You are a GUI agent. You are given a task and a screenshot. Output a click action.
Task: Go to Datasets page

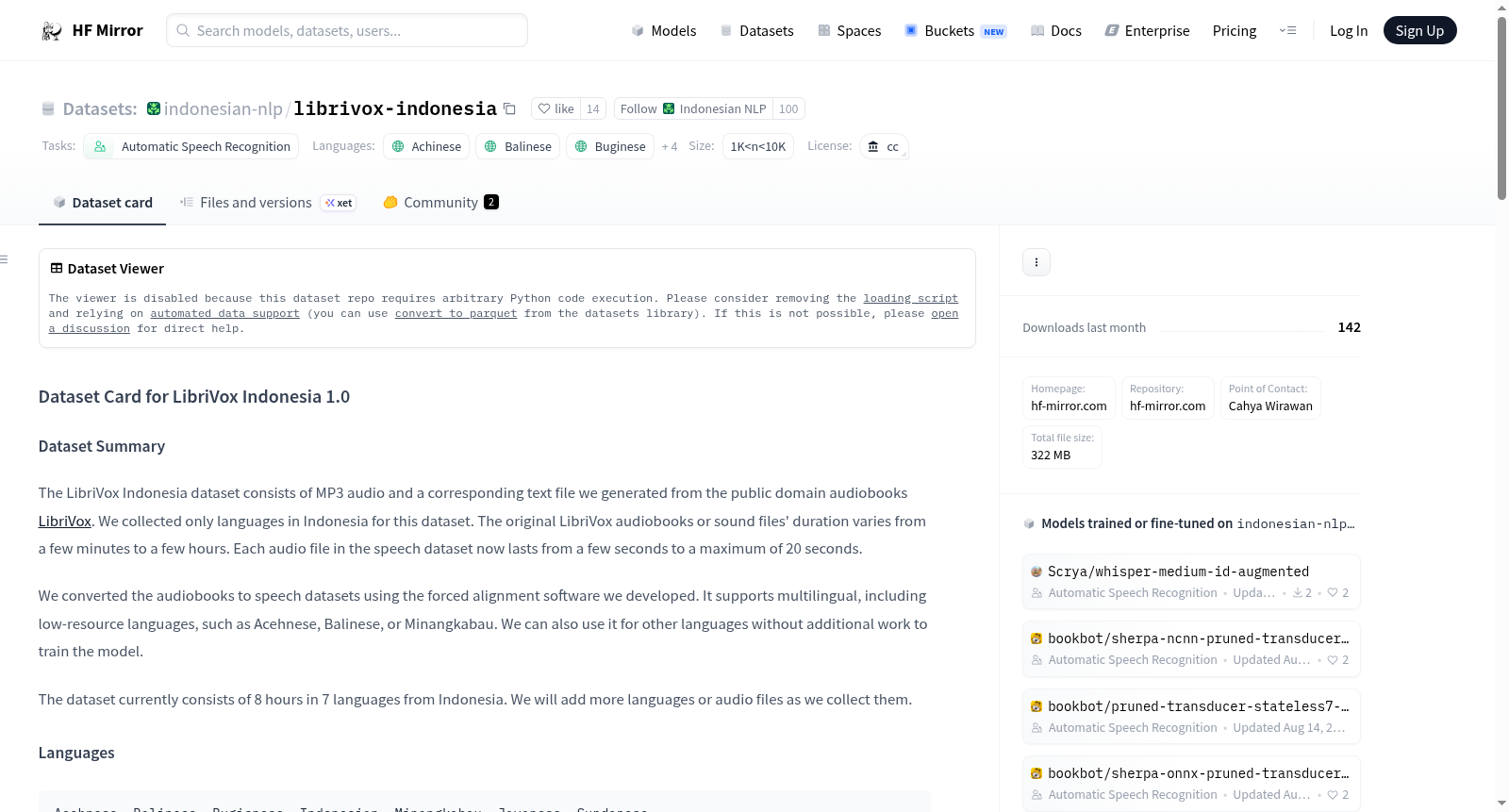pos(757,30)
